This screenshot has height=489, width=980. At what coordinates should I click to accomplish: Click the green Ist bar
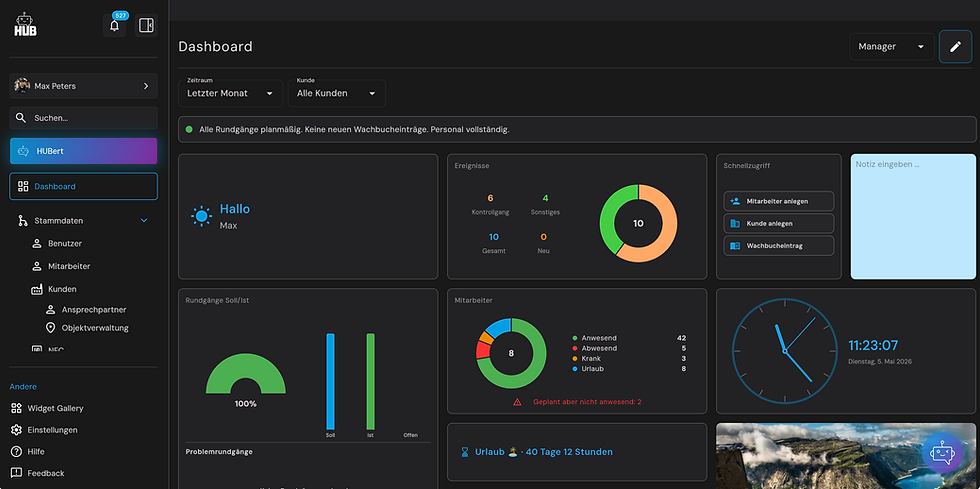coord(371,381)
